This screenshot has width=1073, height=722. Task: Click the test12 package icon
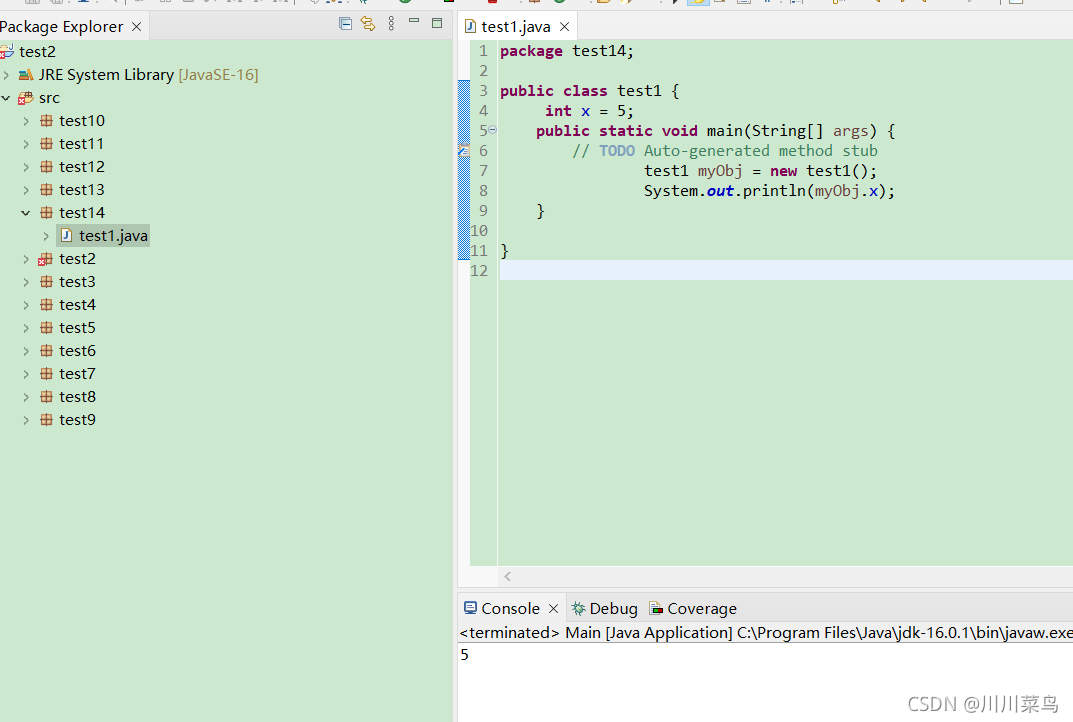(46, 167)
